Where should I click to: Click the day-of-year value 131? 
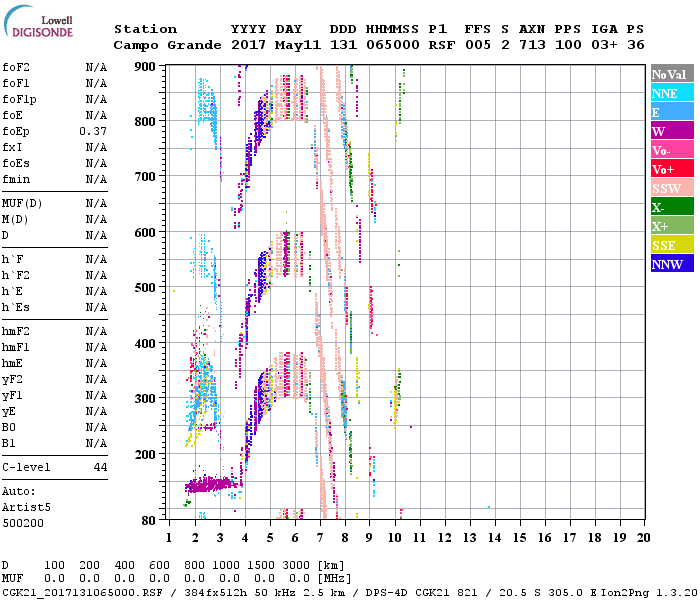pyautogui.click(x=343, y=45)
